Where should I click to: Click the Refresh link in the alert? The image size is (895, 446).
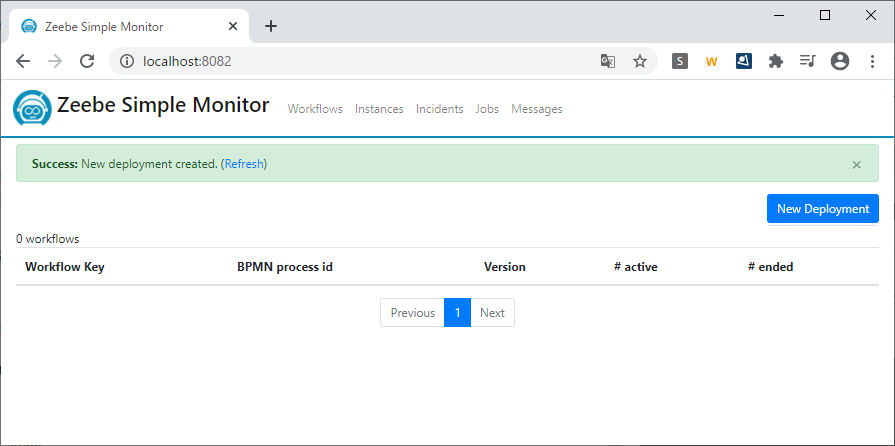pos(244,164)
